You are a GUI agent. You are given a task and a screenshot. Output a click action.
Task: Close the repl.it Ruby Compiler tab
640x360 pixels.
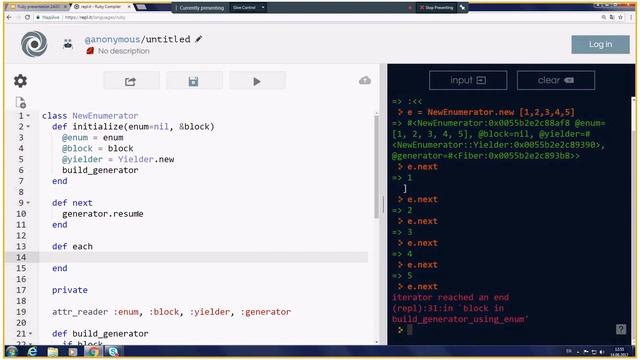click(x=129, y=7)
